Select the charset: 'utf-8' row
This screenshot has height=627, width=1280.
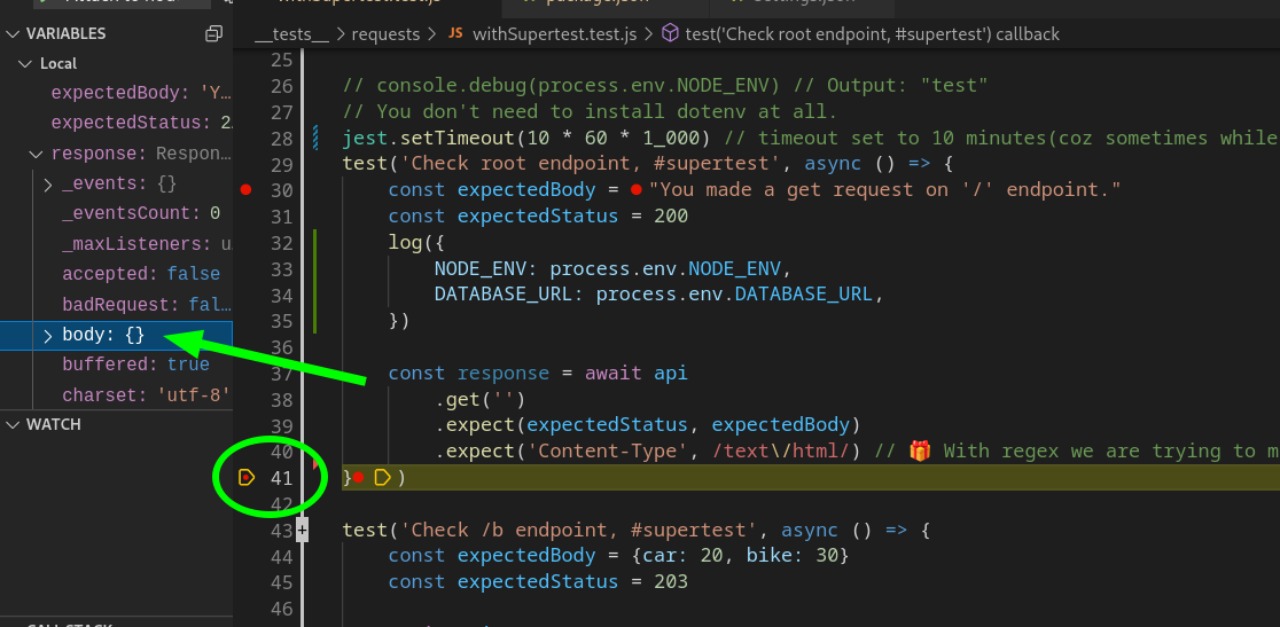click(116, 396)
